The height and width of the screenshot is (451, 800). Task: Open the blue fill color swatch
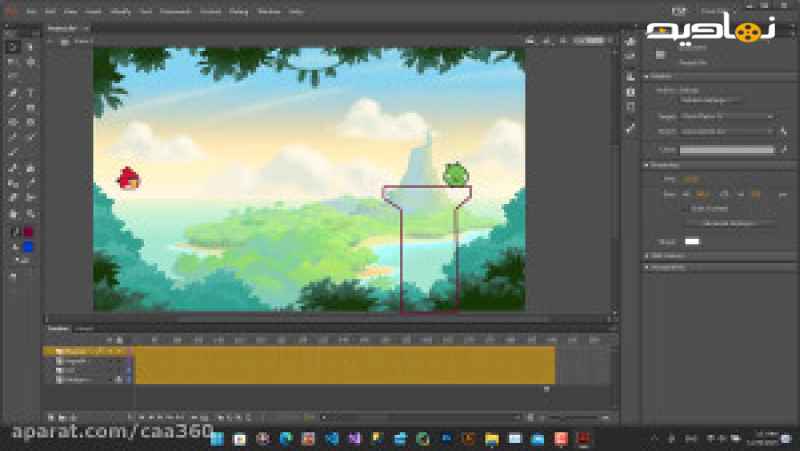[x=28, y=247]
